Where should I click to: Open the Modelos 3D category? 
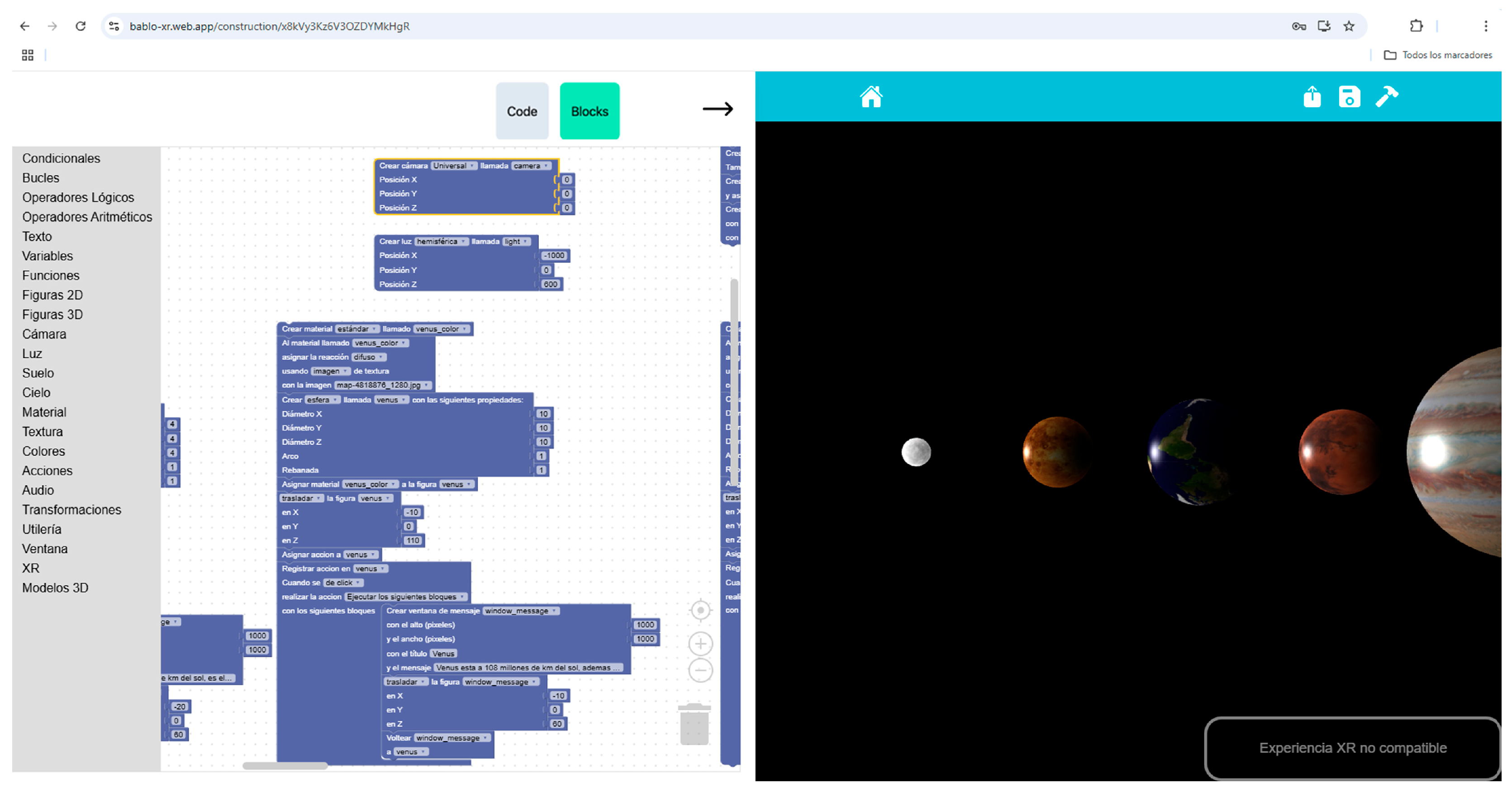tap(55, 588)
